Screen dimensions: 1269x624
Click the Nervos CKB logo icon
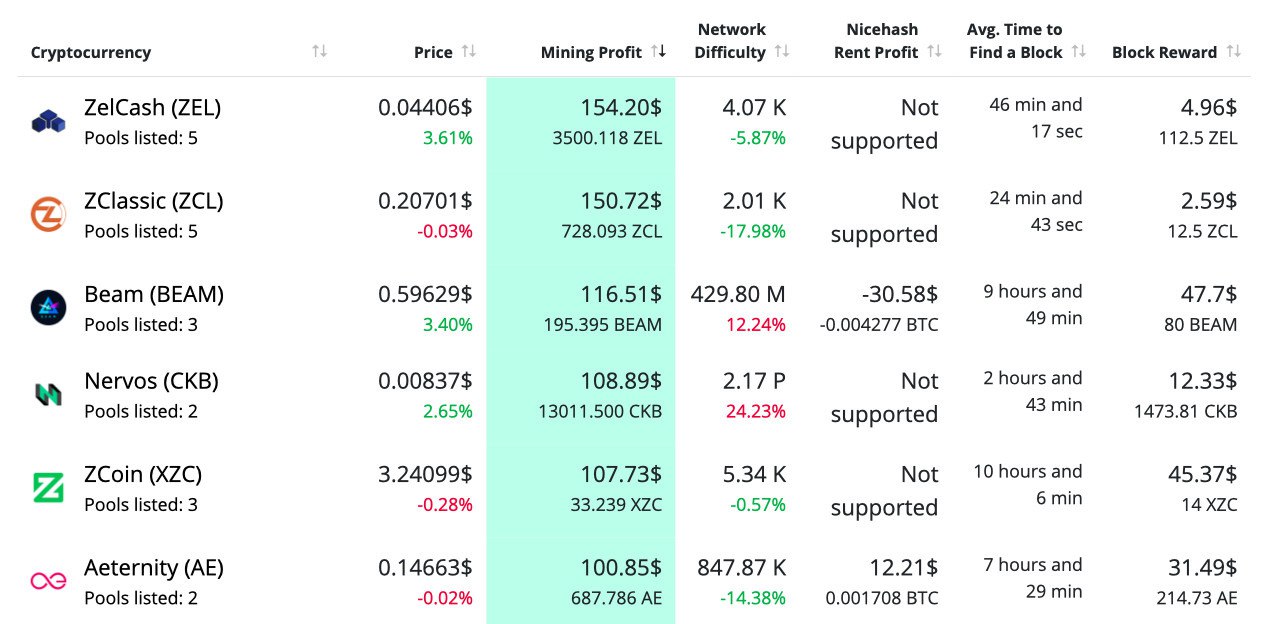(47, 395)
